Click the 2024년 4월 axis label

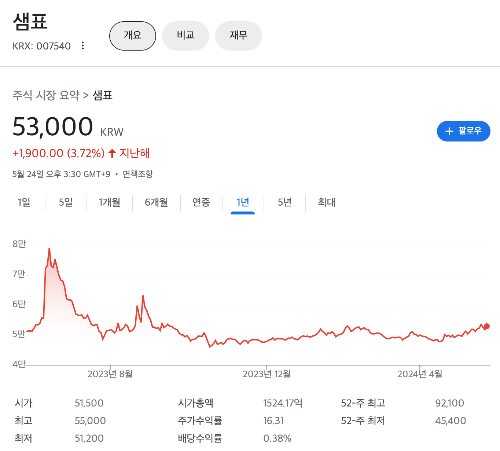(420, 374)
